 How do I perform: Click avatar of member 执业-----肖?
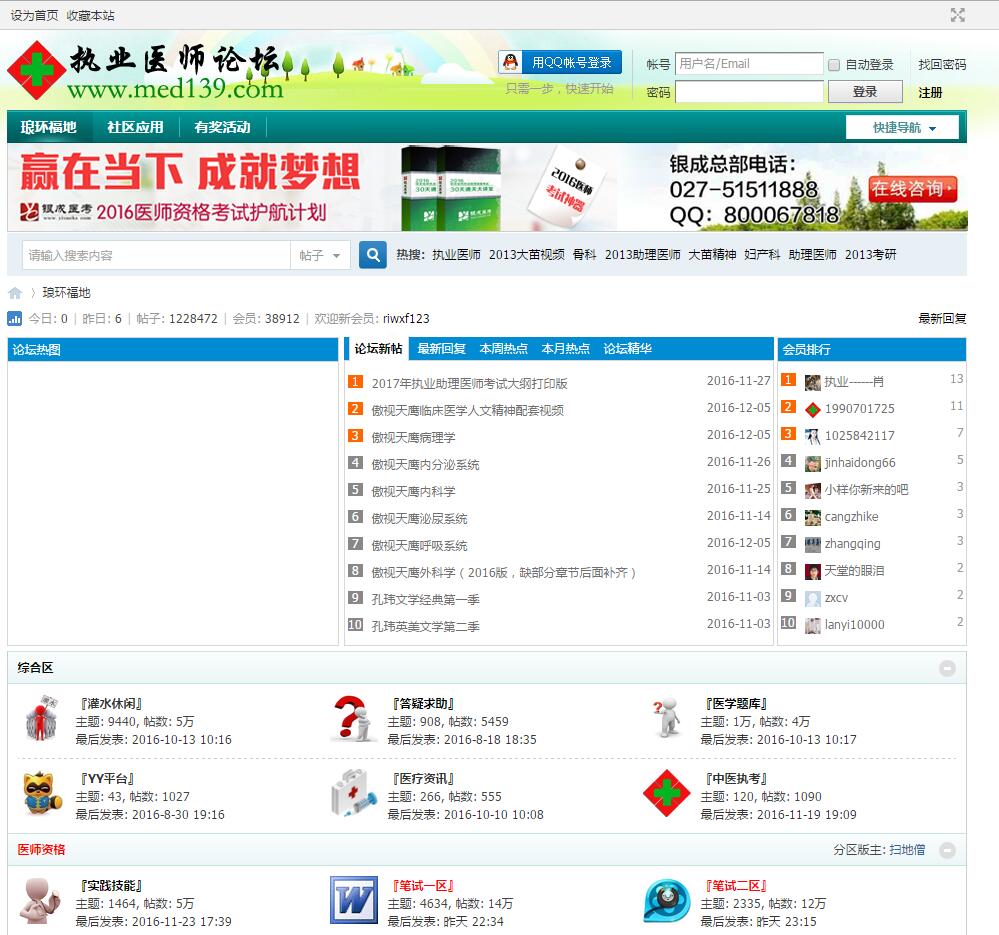812,382
